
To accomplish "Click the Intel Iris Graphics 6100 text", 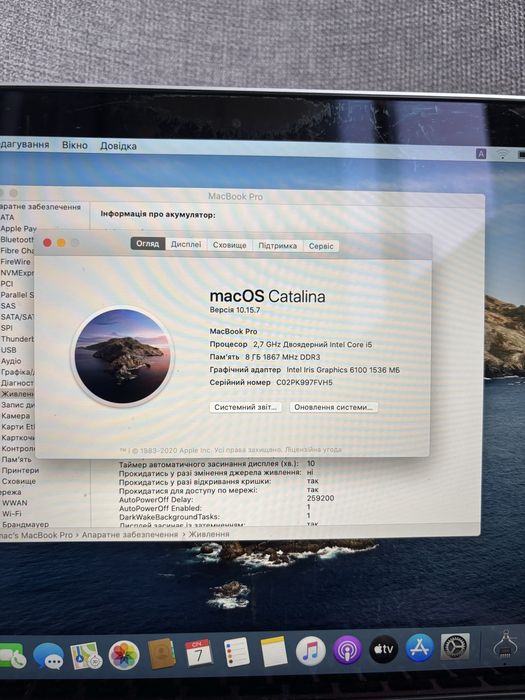I will tap(343, 370).
